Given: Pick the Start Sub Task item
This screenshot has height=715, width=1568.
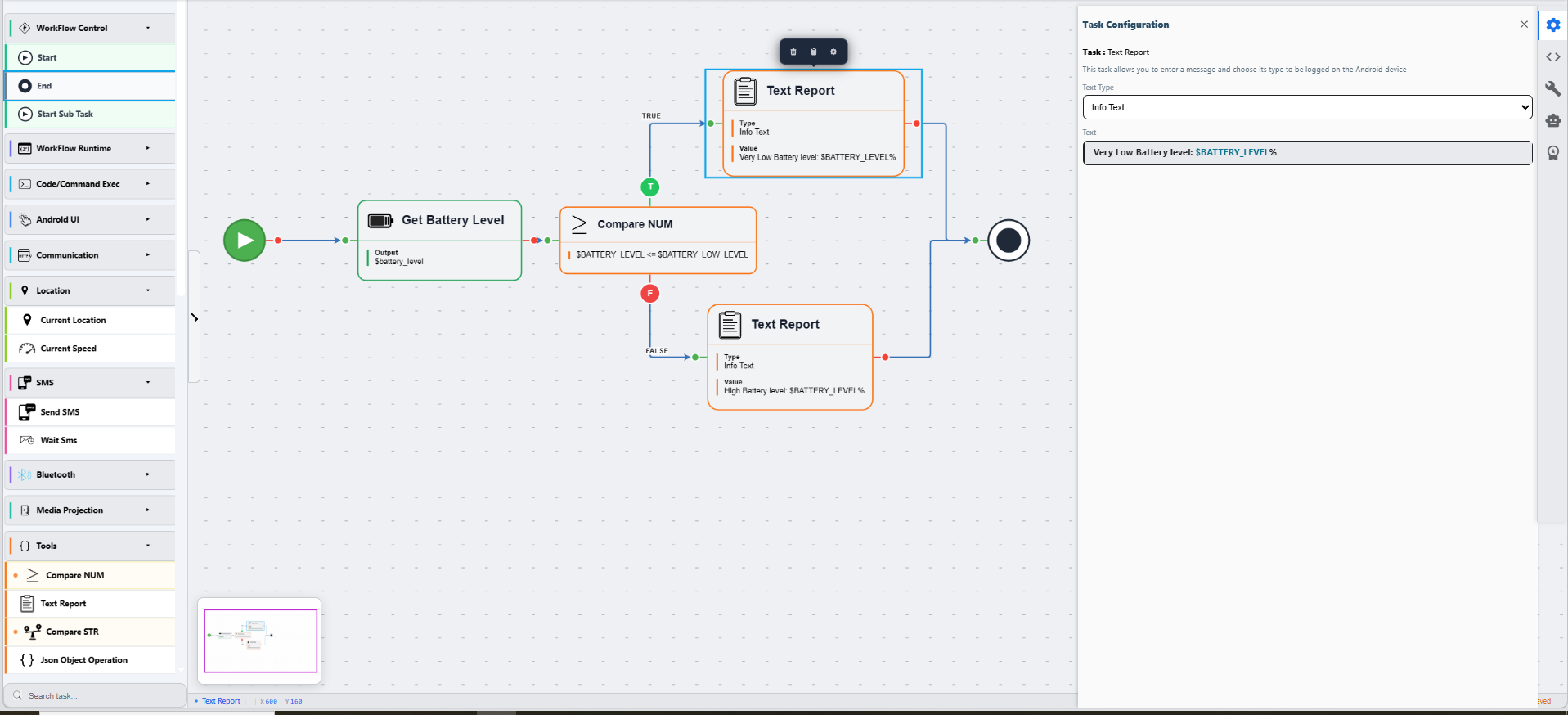Looking at the screenshot, I should pyautogui.click(x=90, y=114).
